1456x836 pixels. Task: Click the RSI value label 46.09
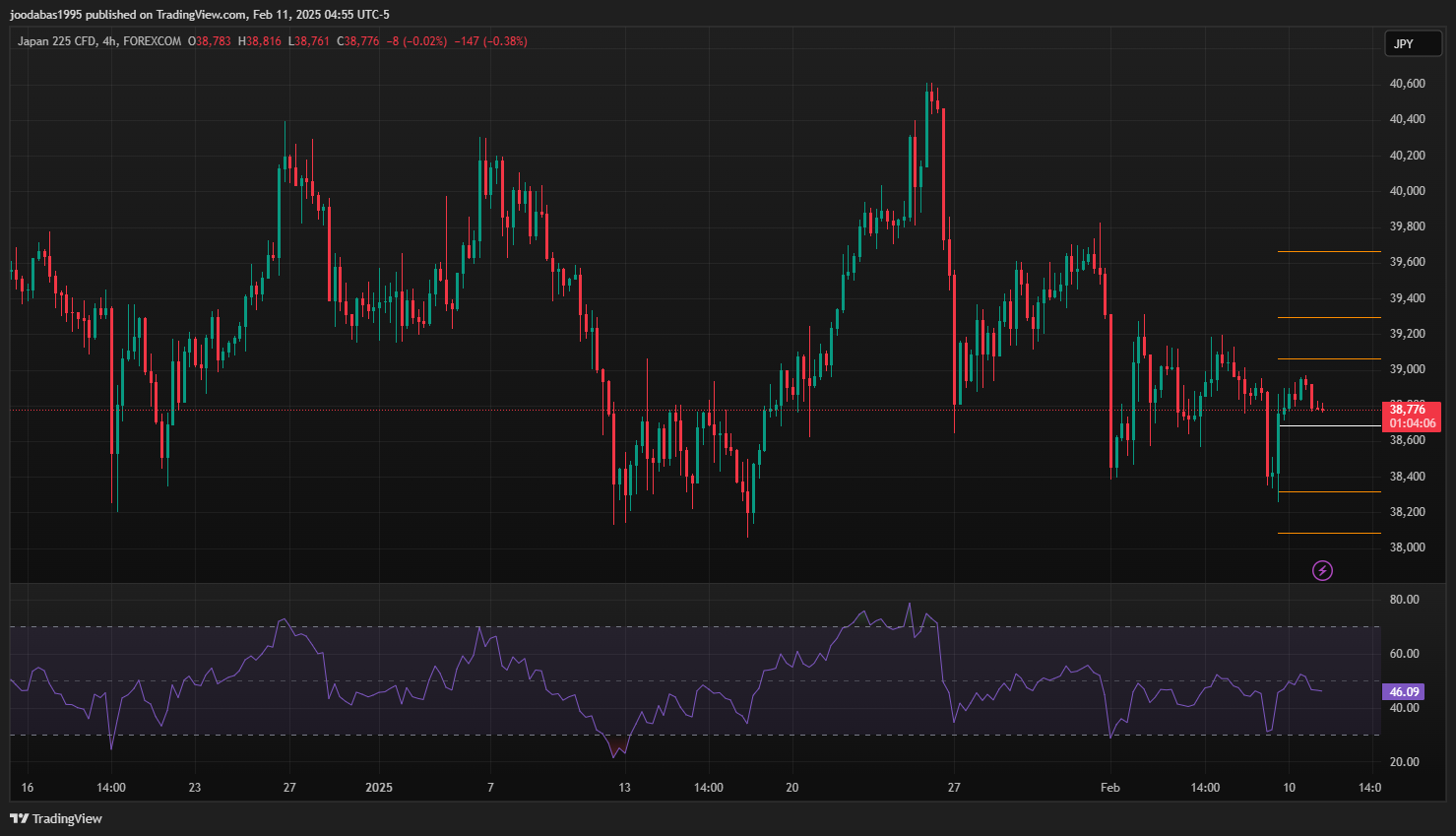[1404, 692]
